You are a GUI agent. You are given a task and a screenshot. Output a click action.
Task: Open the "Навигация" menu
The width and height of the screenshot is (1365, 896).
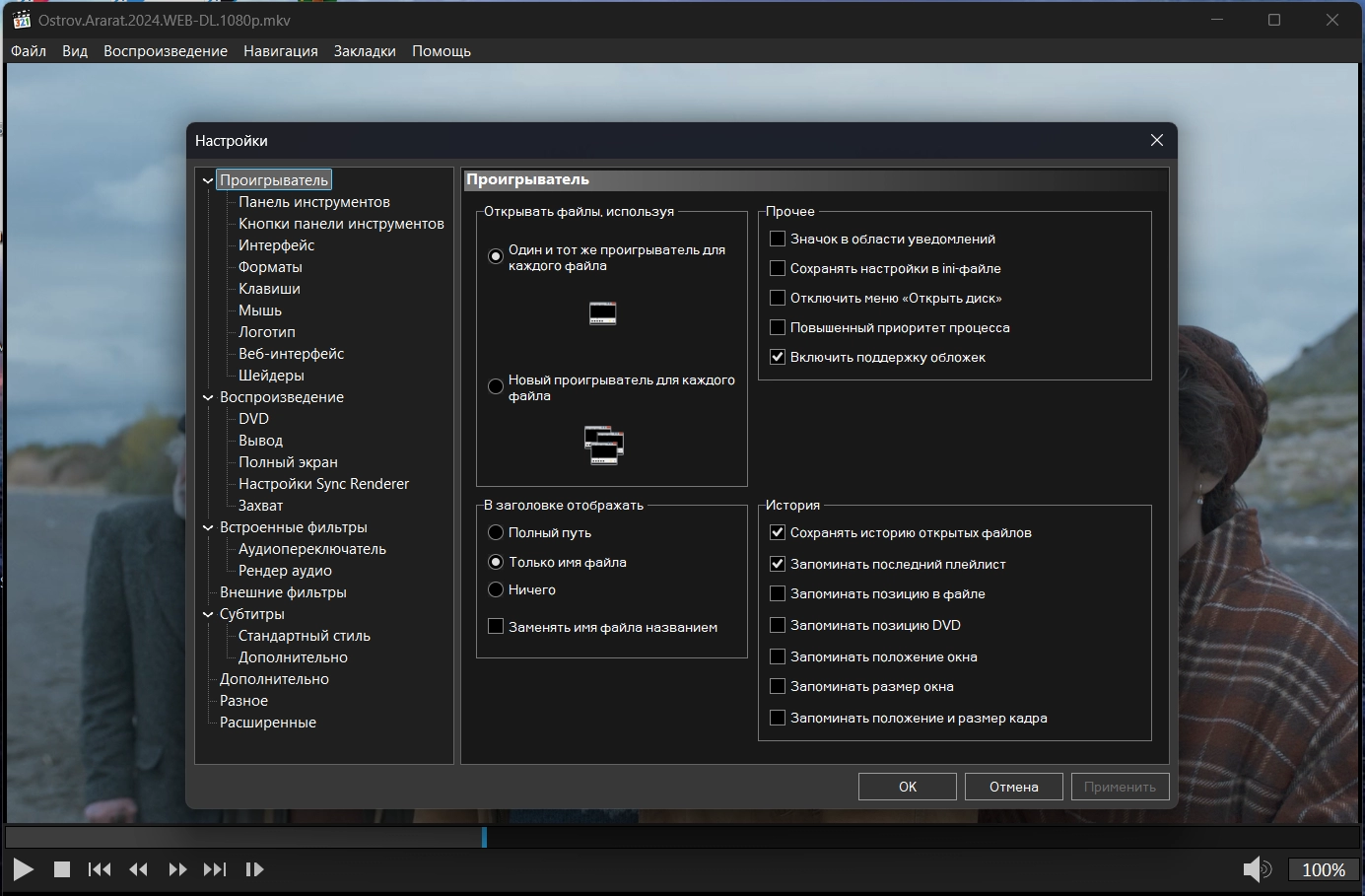click(x=281, y=51)
